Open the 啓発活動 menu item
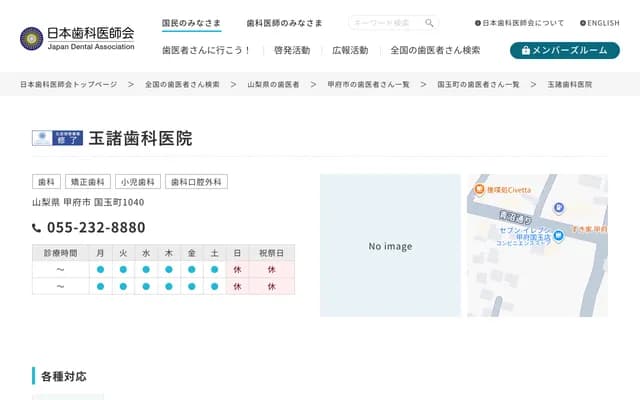Screen dimensions: 640x400 click(x=291, y=50)
